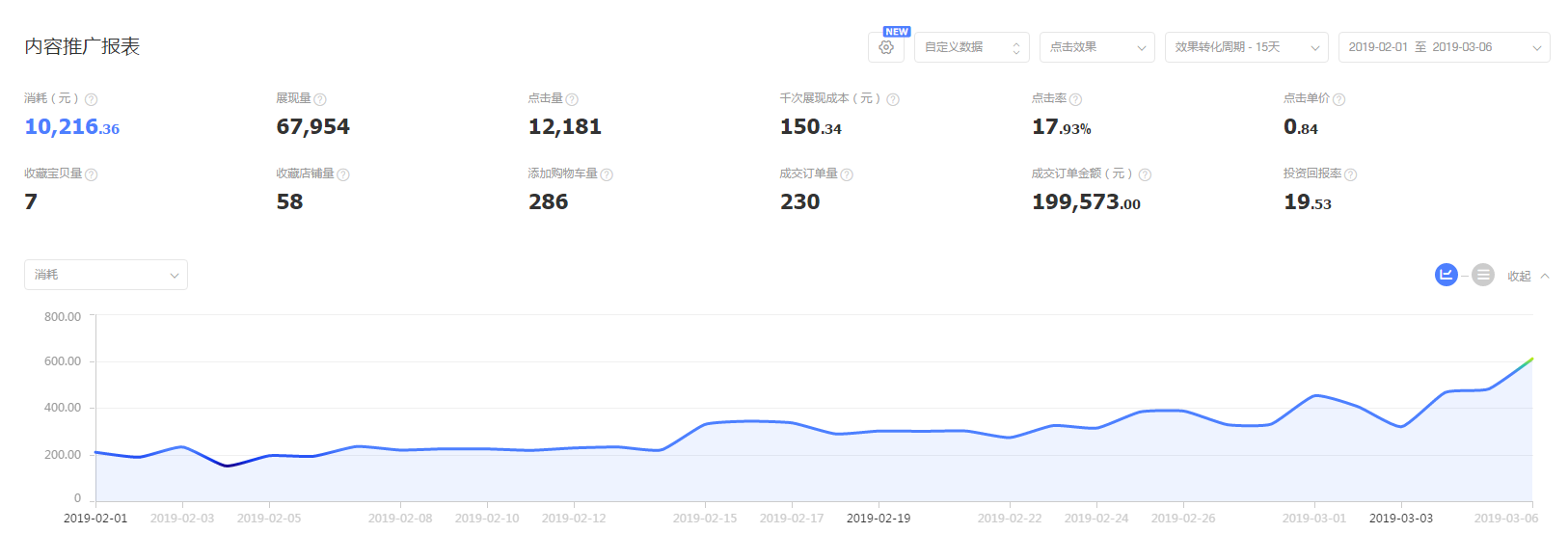Collapse the chart with 收起
Viewport: 1568px width, 533px height.
click(1527, 276)
